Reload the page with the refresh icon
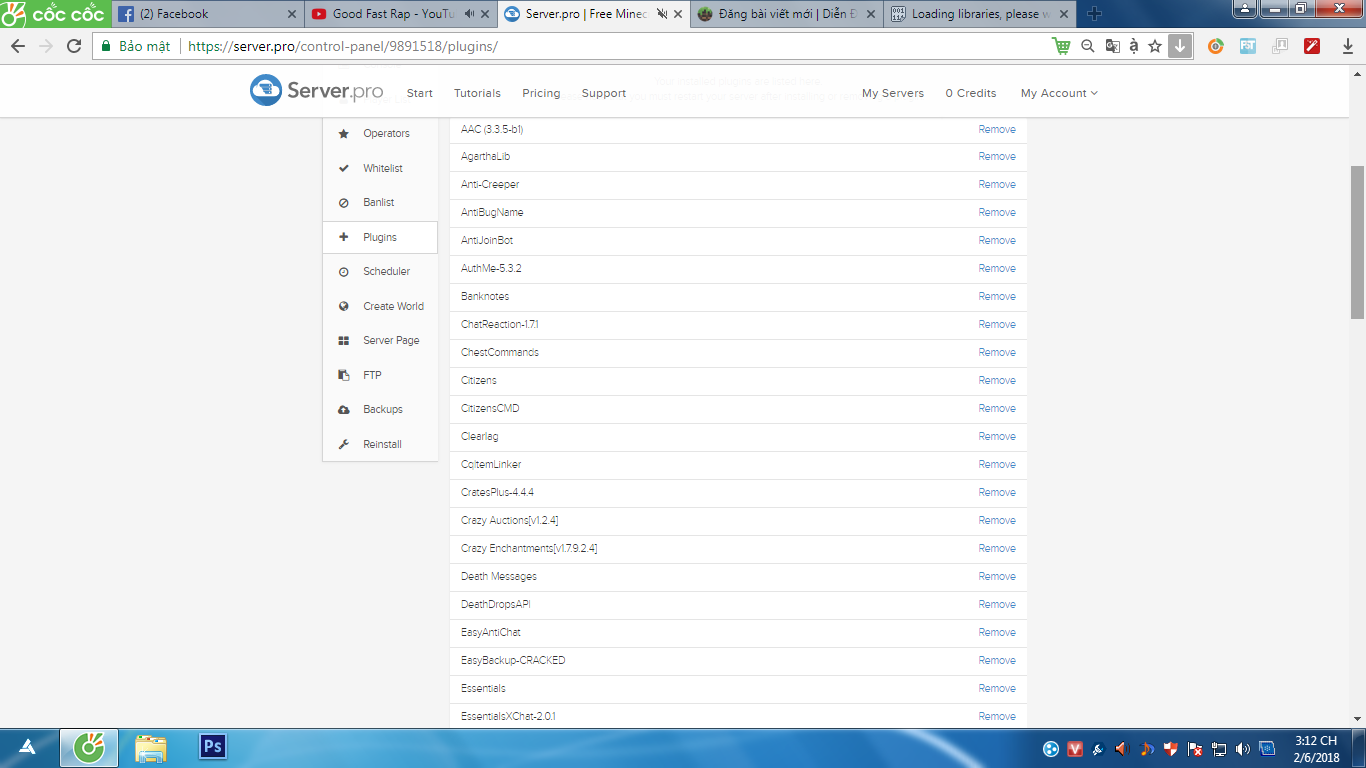The image size is (1366, 768). (x=74, y=46)
